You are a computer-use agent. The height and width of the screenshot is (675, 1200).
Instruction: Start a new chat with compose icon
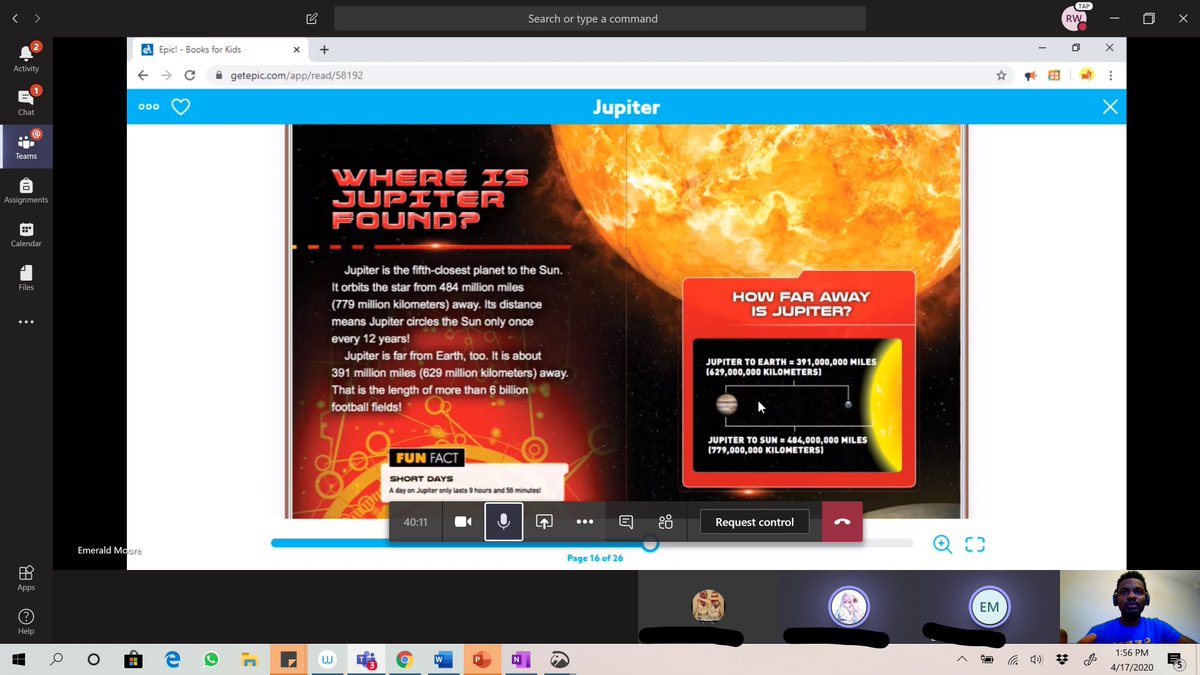click(x=312, y=18)
